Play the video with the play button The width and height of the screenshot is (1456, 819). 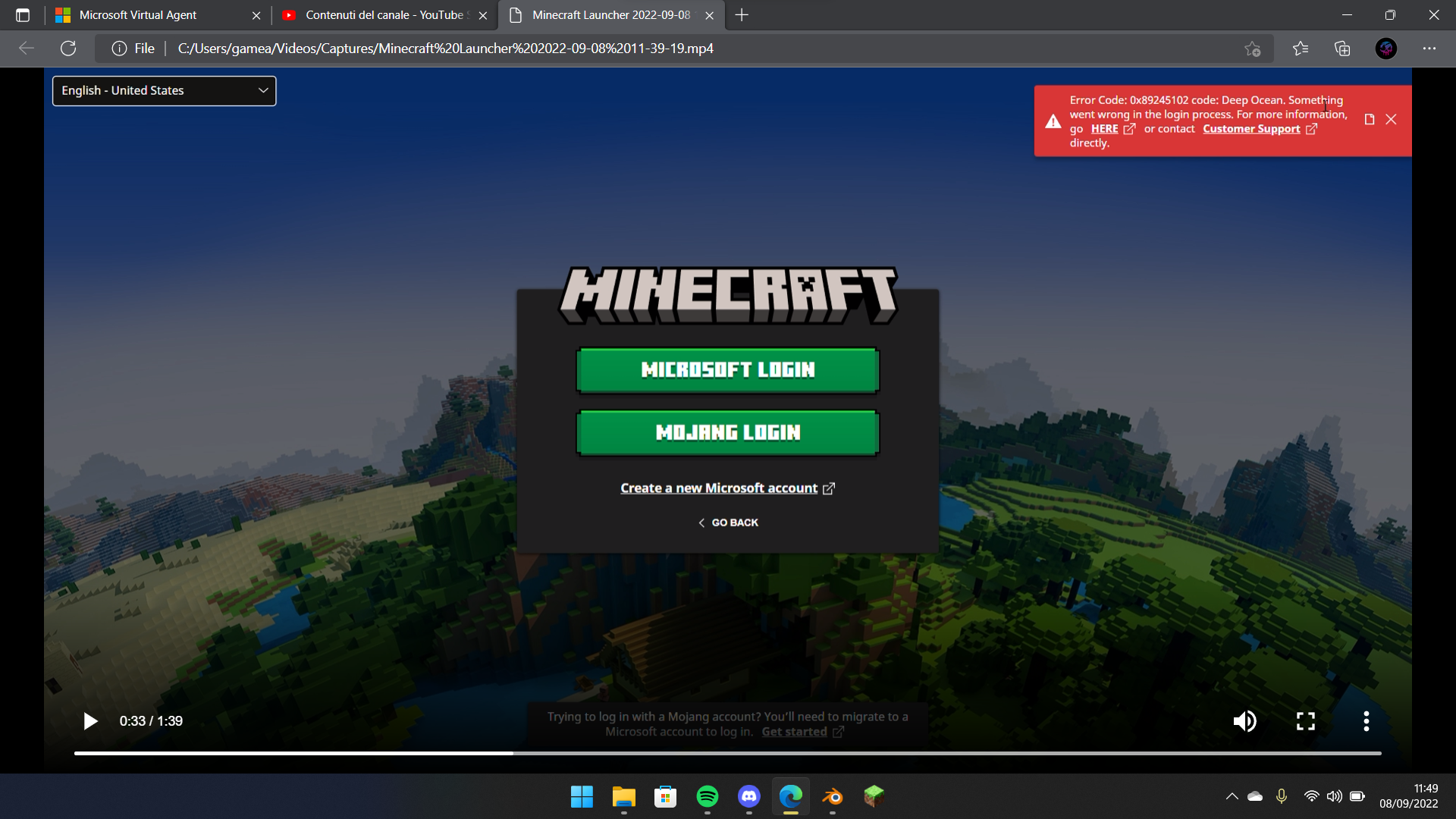90,721
